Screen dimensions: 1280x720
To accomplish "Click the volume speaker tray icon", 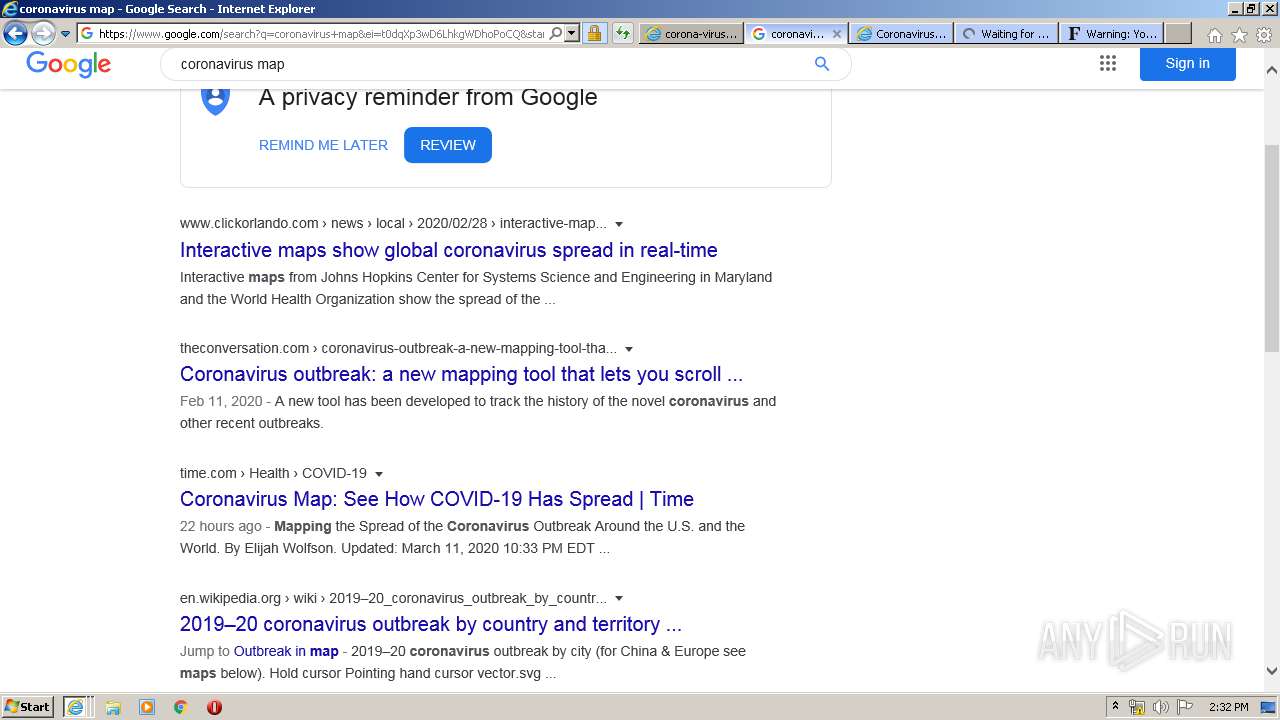I will 1161,707.
